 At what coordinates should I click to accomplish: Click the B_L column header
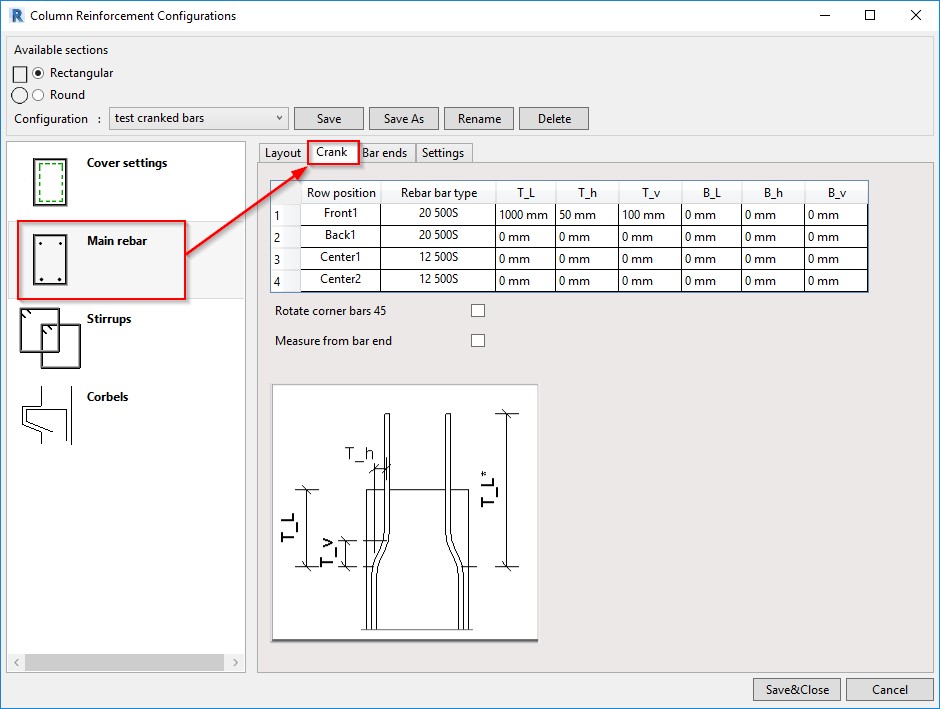click(x=712, y=192)
